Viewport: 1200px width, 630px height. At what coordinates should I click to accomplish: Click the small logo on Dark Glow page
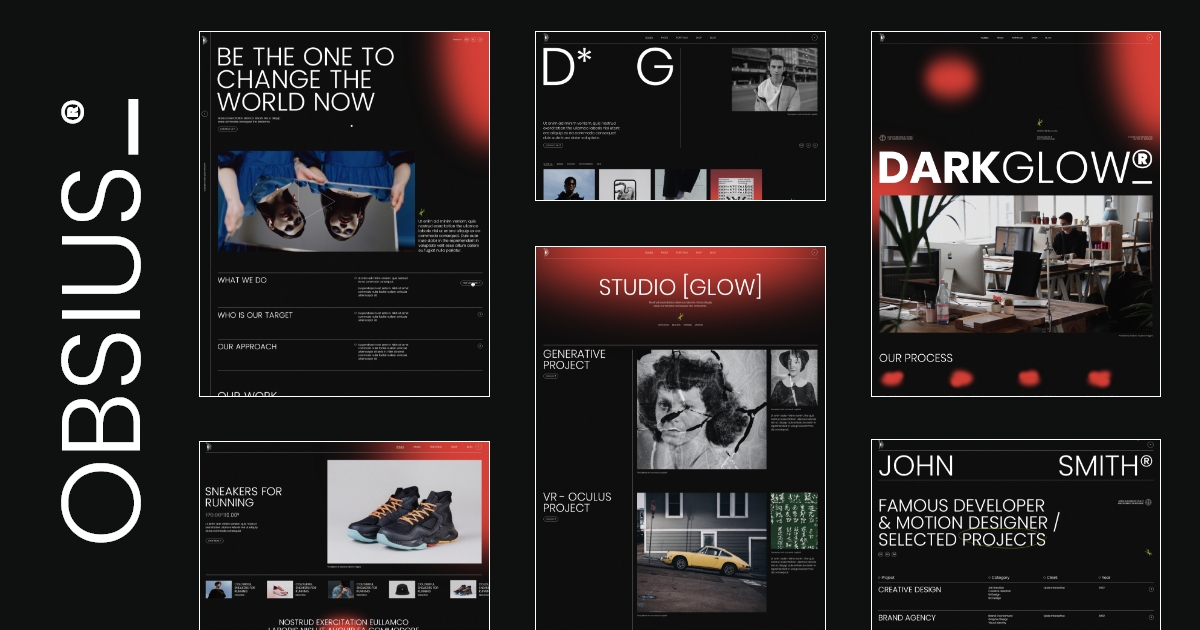pyautogui.click(x=881, y=39)
